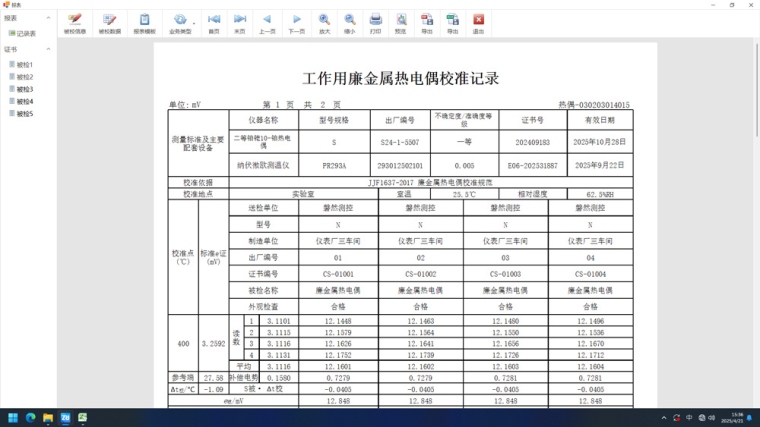Zoom in with the 放大 magnifier
Viewport: 760px width, 427px height.
click(x=324, y=23)
